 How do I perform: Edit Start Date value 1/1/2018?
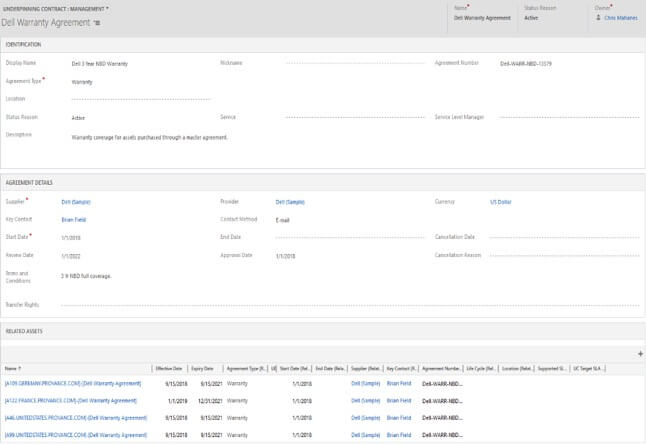(71, 238)
